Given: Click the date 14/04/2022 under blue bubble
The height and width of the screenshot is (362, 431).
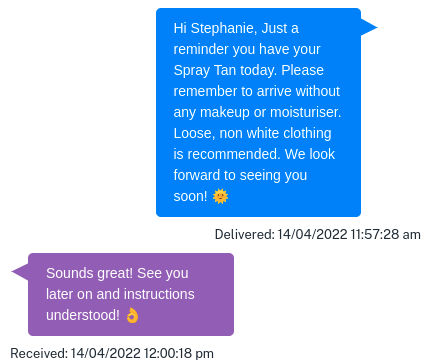Looking at the screenshot, I should [312, 234].
